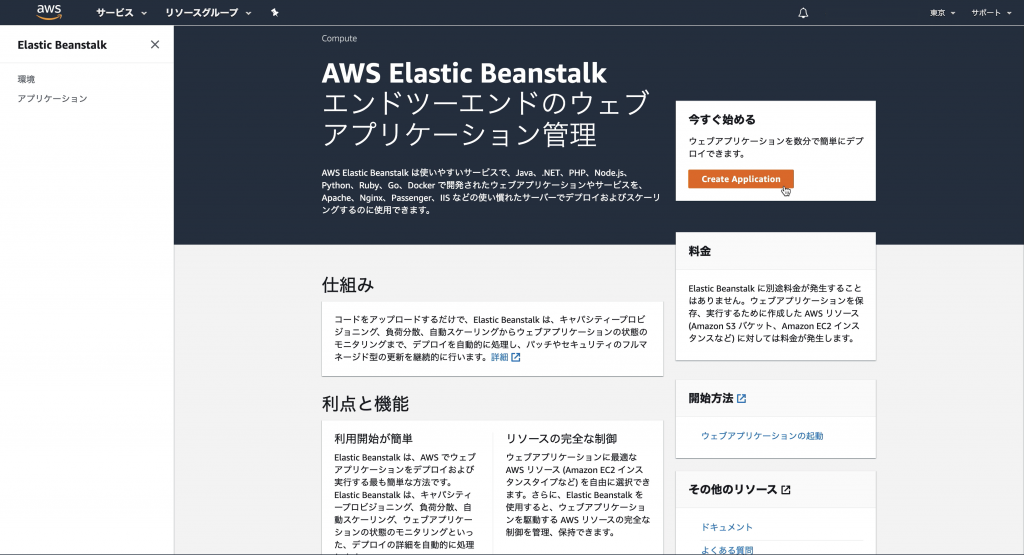The image size is (1024, 555).
Task: Open the サポート dropdown menu
Action: [991, 13]
